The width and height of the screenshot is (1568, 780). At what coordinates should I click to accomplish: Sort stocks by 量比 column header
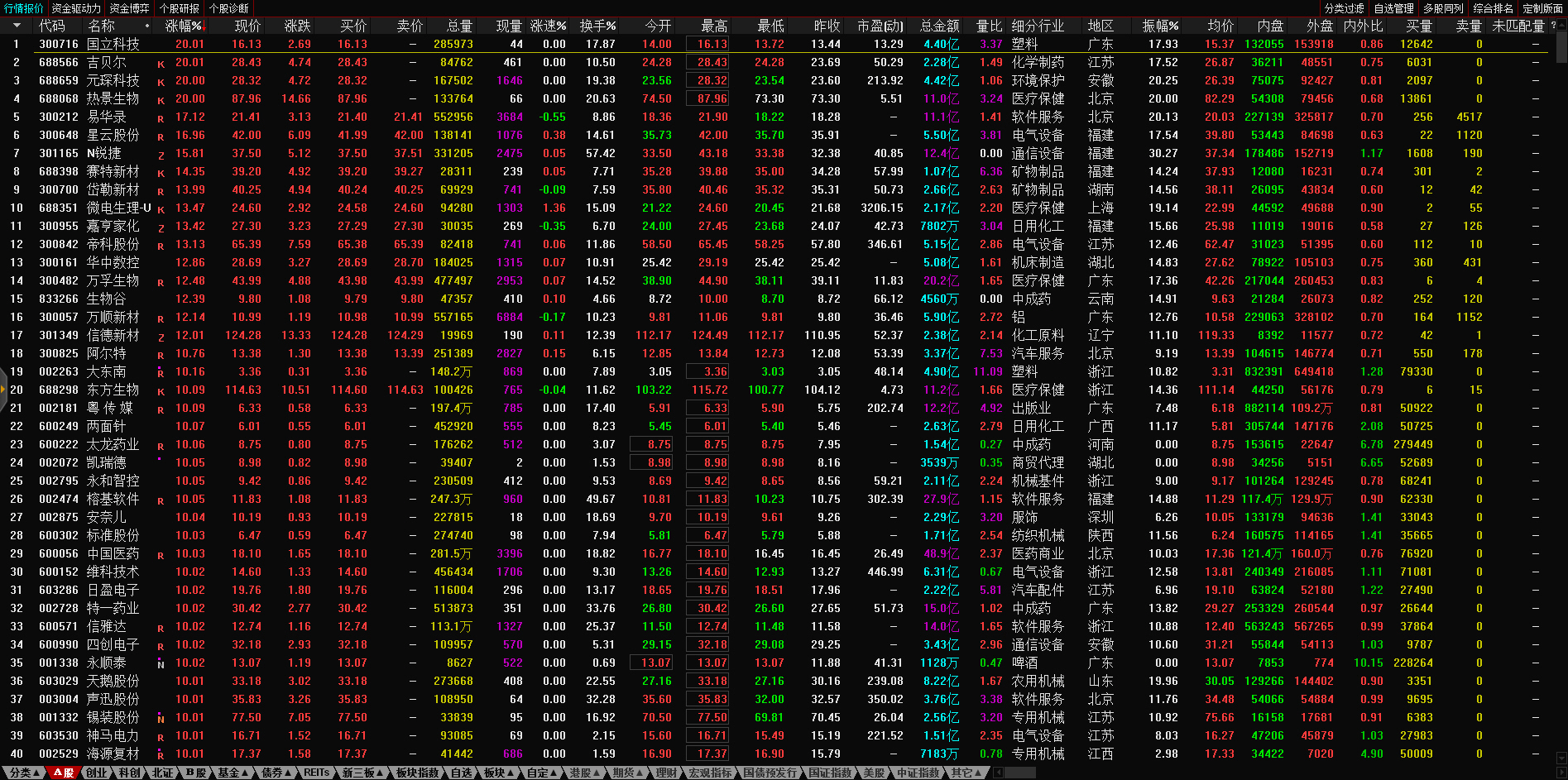(989, 26)
